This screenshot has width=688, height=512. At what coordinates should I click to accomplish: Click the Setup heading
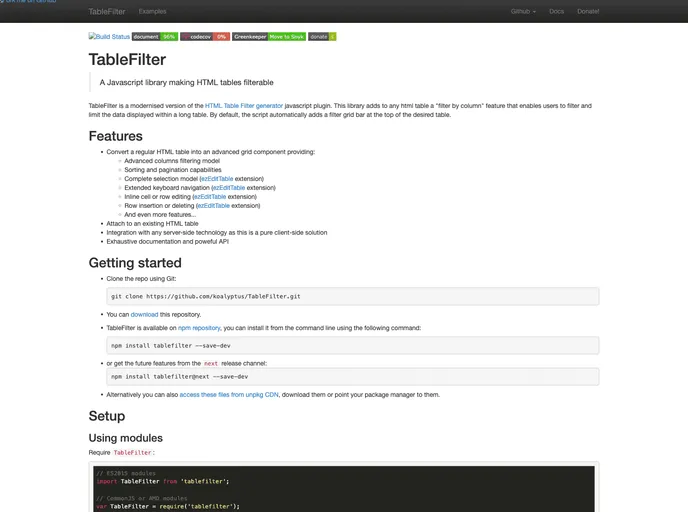coord(107,416)
